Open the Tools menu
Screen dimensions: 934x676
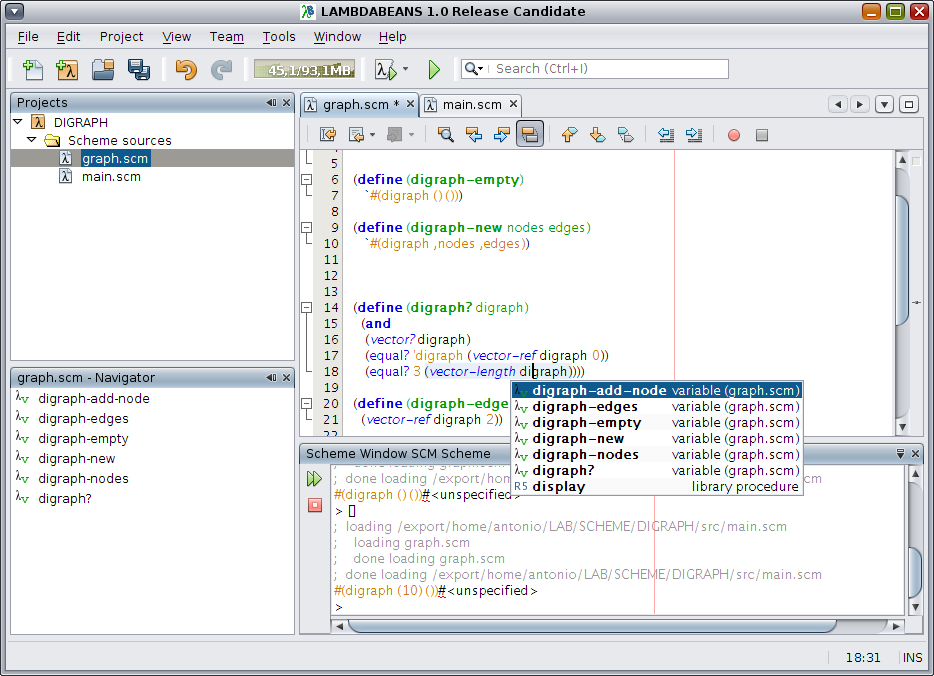pyautogui.click(x=279, y=37)
